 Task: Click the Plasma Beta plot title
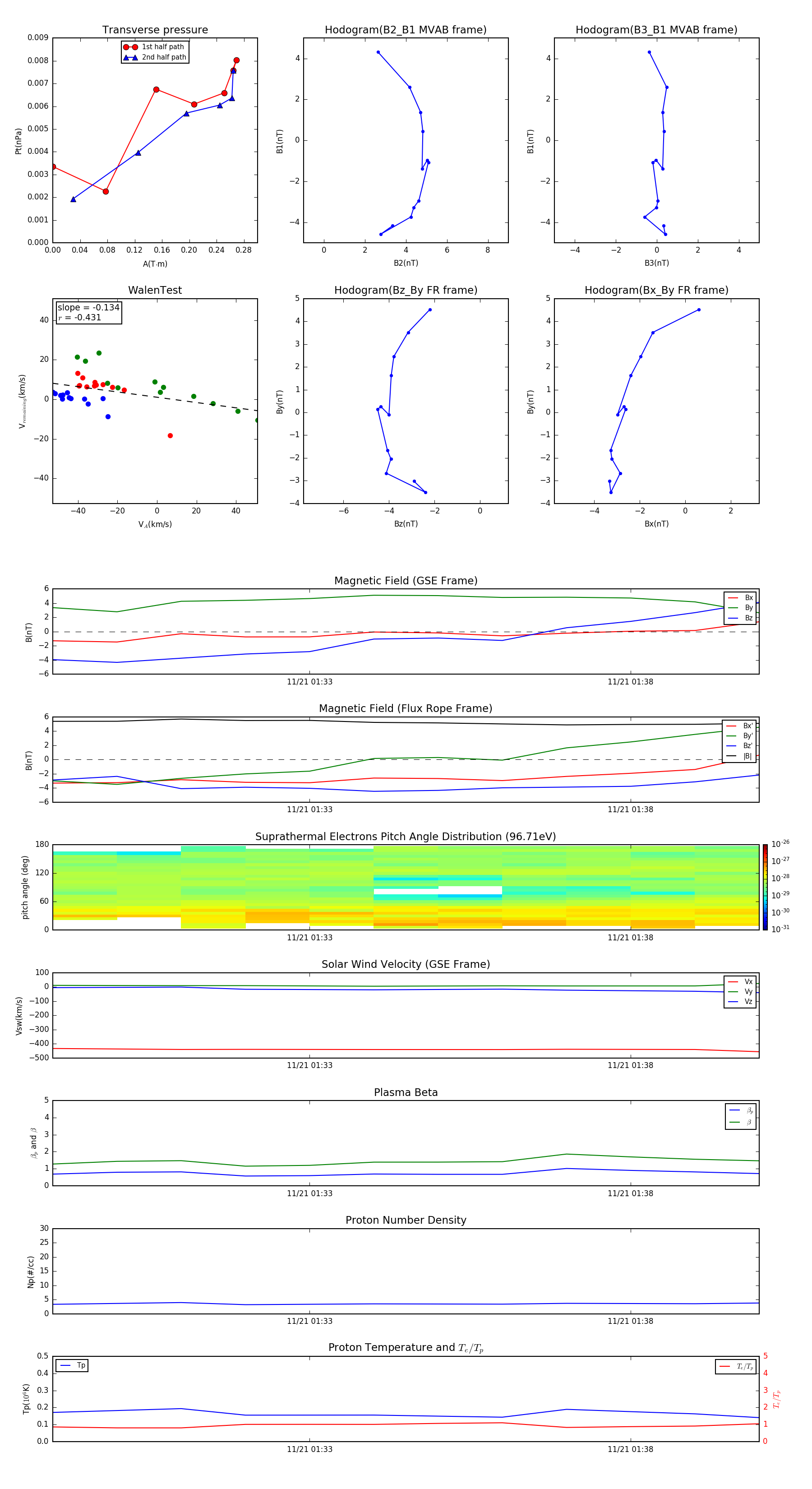click(x=406, y=1092)
